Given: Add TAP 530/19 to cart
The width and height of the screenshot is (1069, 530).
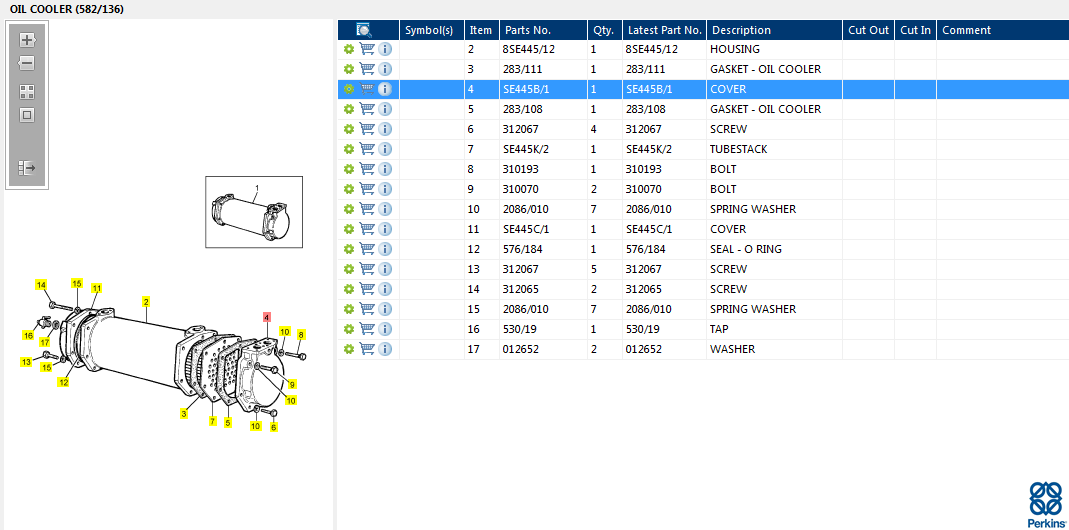Looking at the screenshot, I should tap(367, 329).
